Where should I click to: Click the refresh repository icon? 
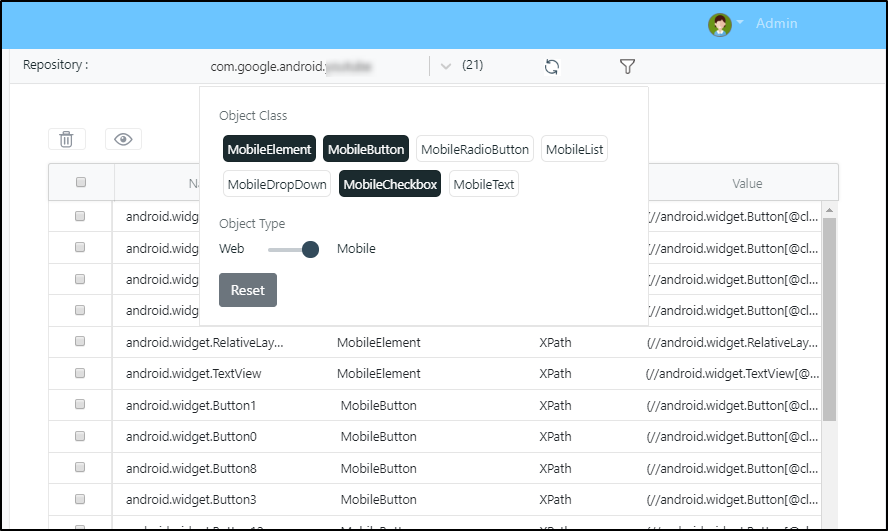(x=551, y=66)
